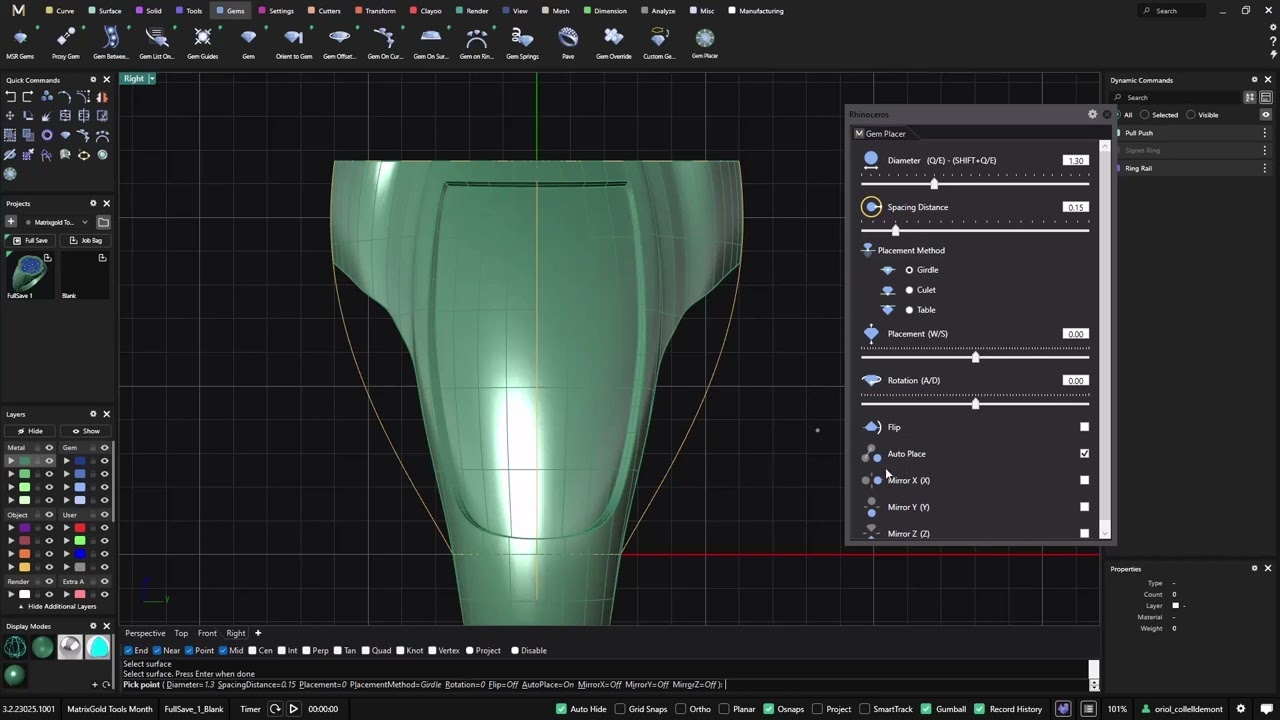This screenshot has width=1280, height=720.
Task: Select the Gem Override tool
Action: tap(614, 43)
